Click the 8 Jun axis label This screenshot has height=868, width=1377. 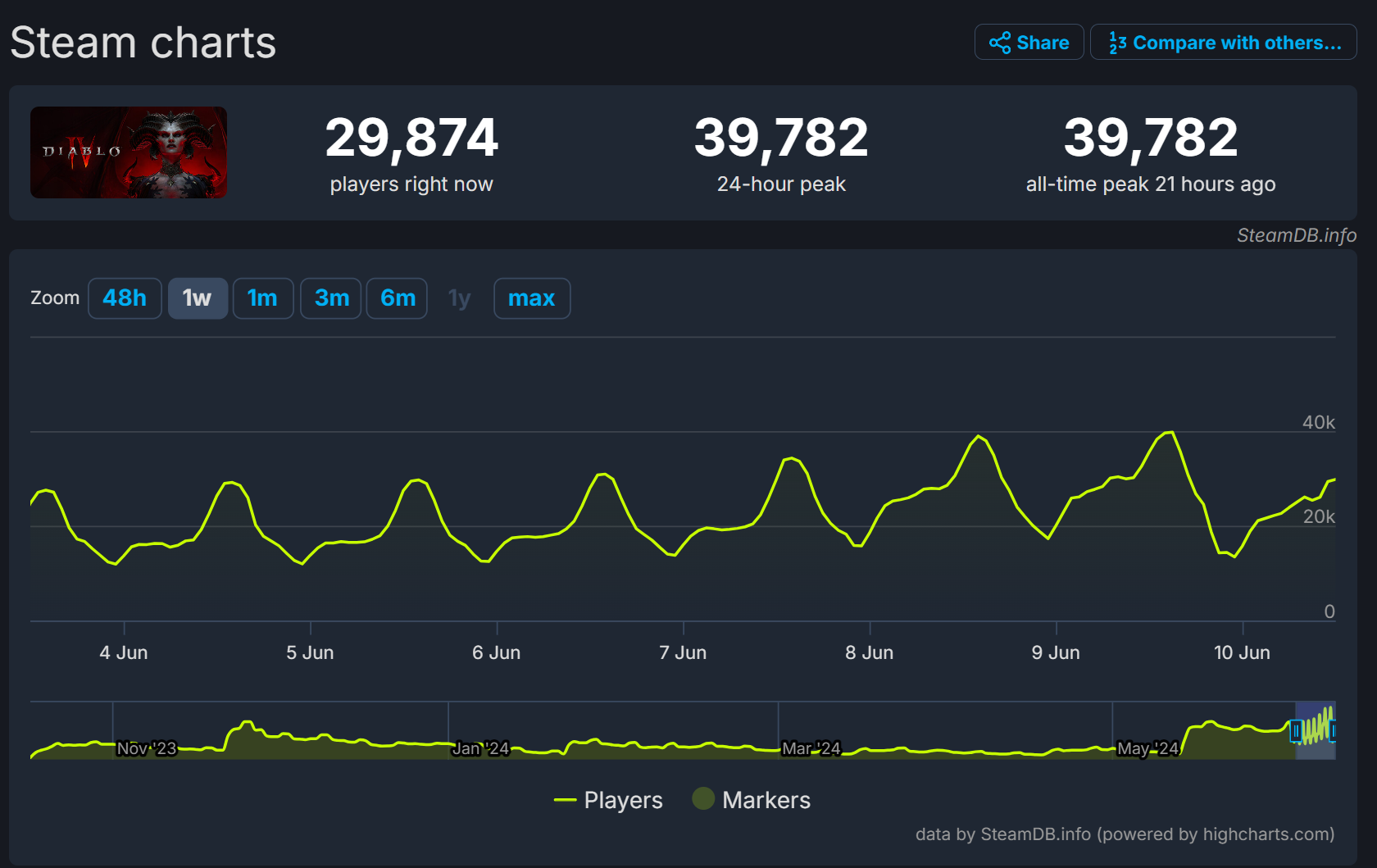point(870,652)
